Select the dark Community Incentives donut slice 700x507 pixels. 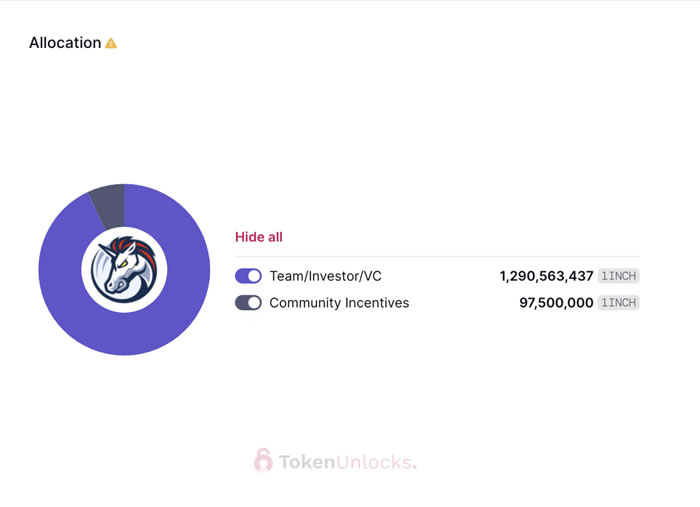point(108,201)
